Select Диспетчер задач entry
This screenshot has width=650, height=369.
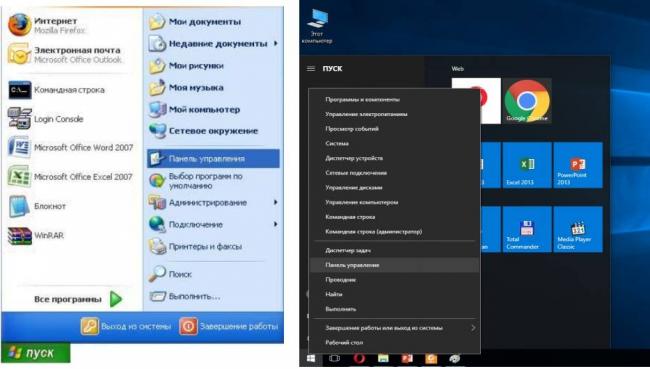pyautogui.click(x=394, y=250)
